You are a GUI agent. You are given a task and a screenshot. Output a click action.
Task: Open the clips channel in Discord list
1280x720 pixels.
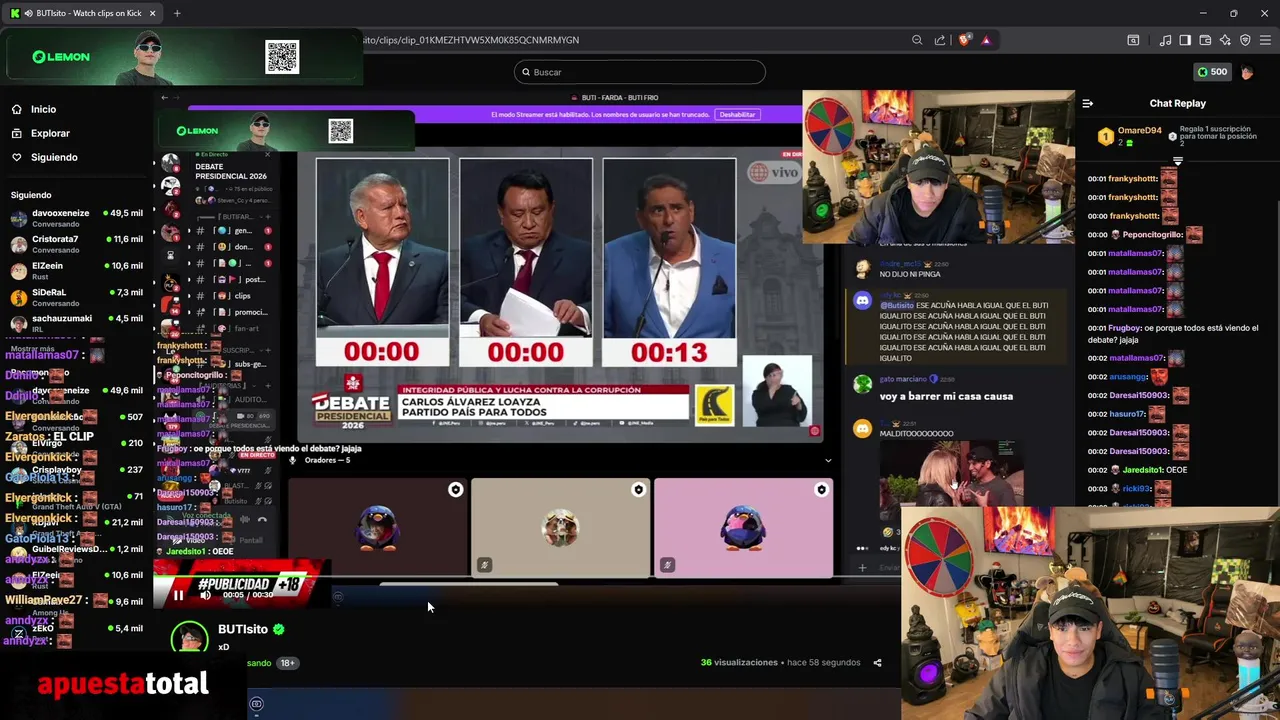(242, 296)
